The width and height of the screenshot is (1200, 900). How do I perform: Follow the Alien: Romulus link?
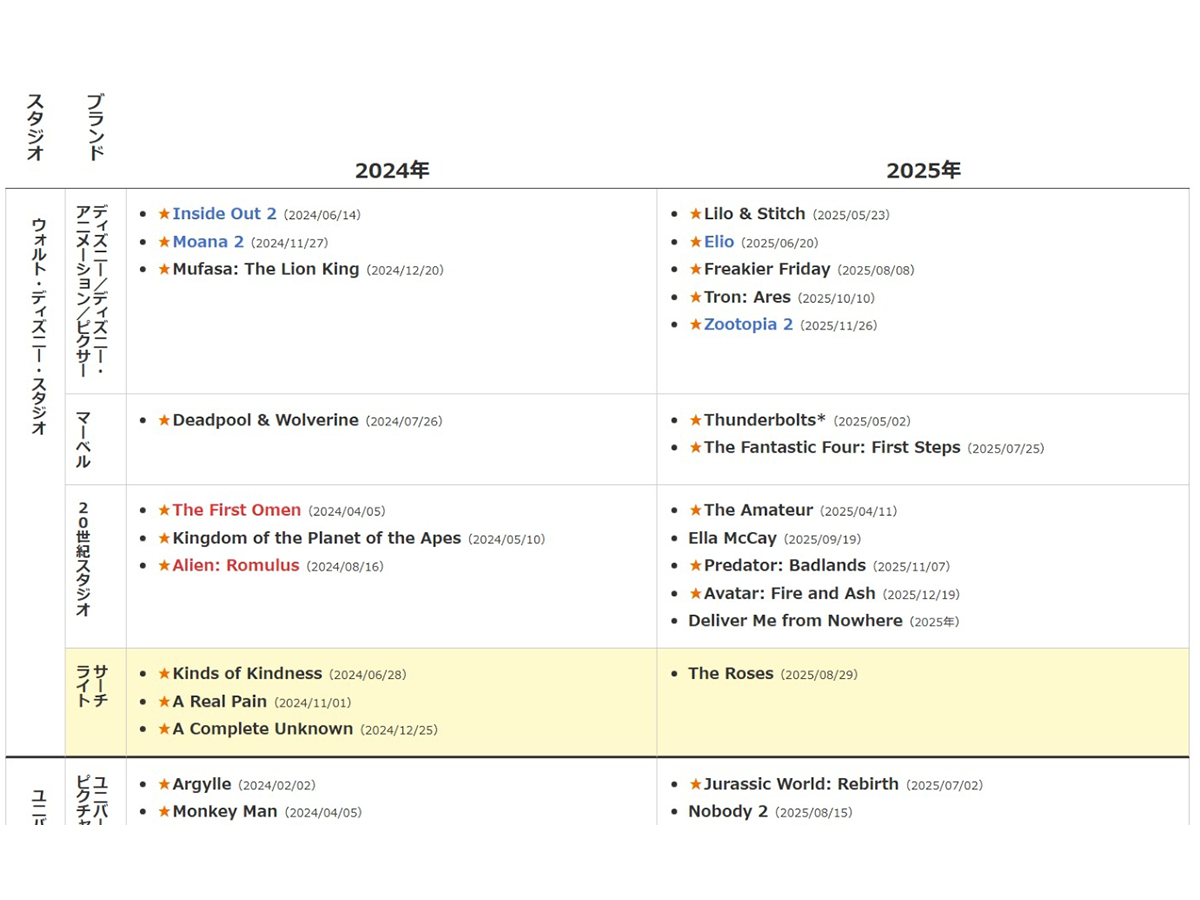[x=236, y=566]
